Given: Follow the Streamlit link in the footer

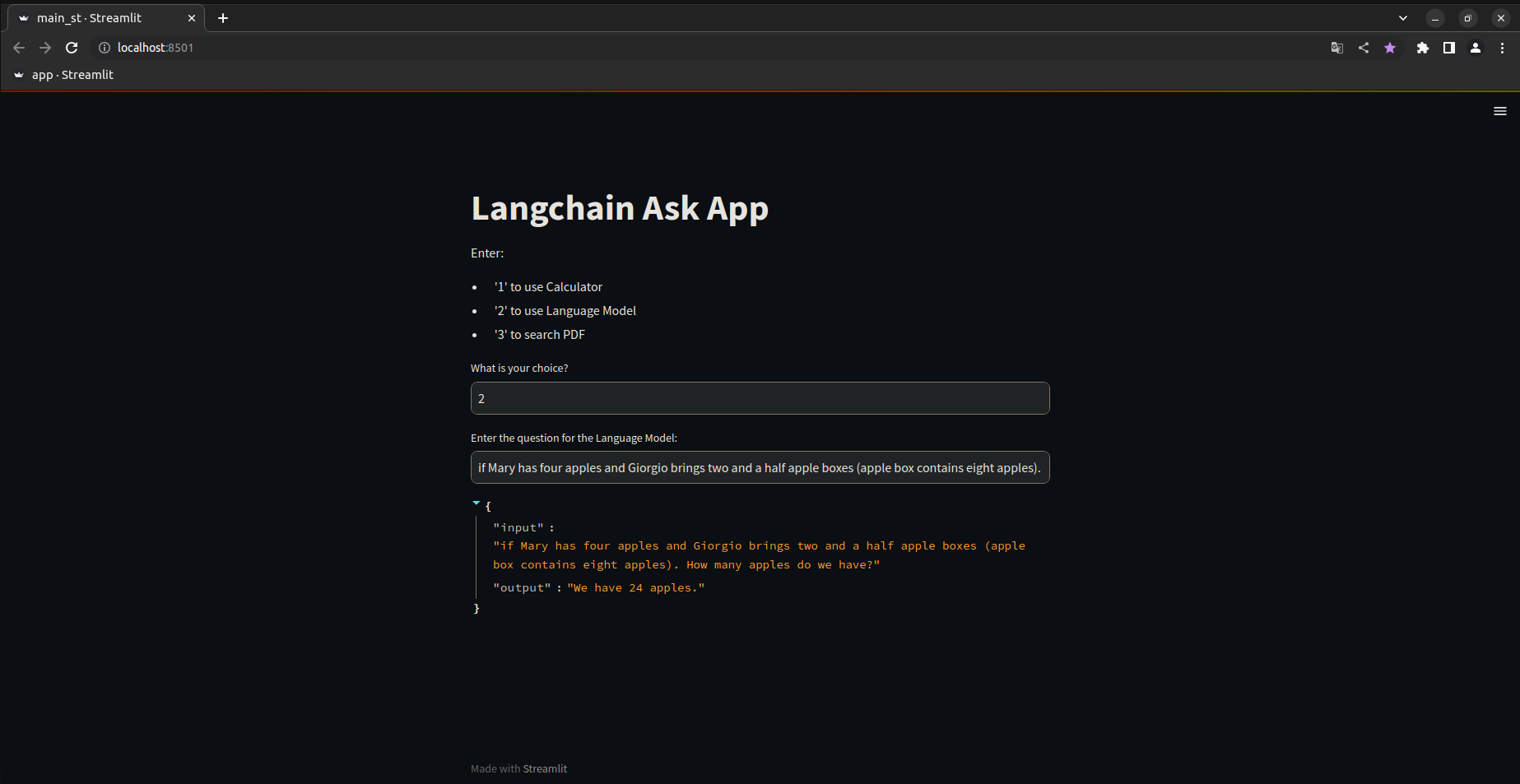Looking at the screenshot, I should click(x=545, y=768).
